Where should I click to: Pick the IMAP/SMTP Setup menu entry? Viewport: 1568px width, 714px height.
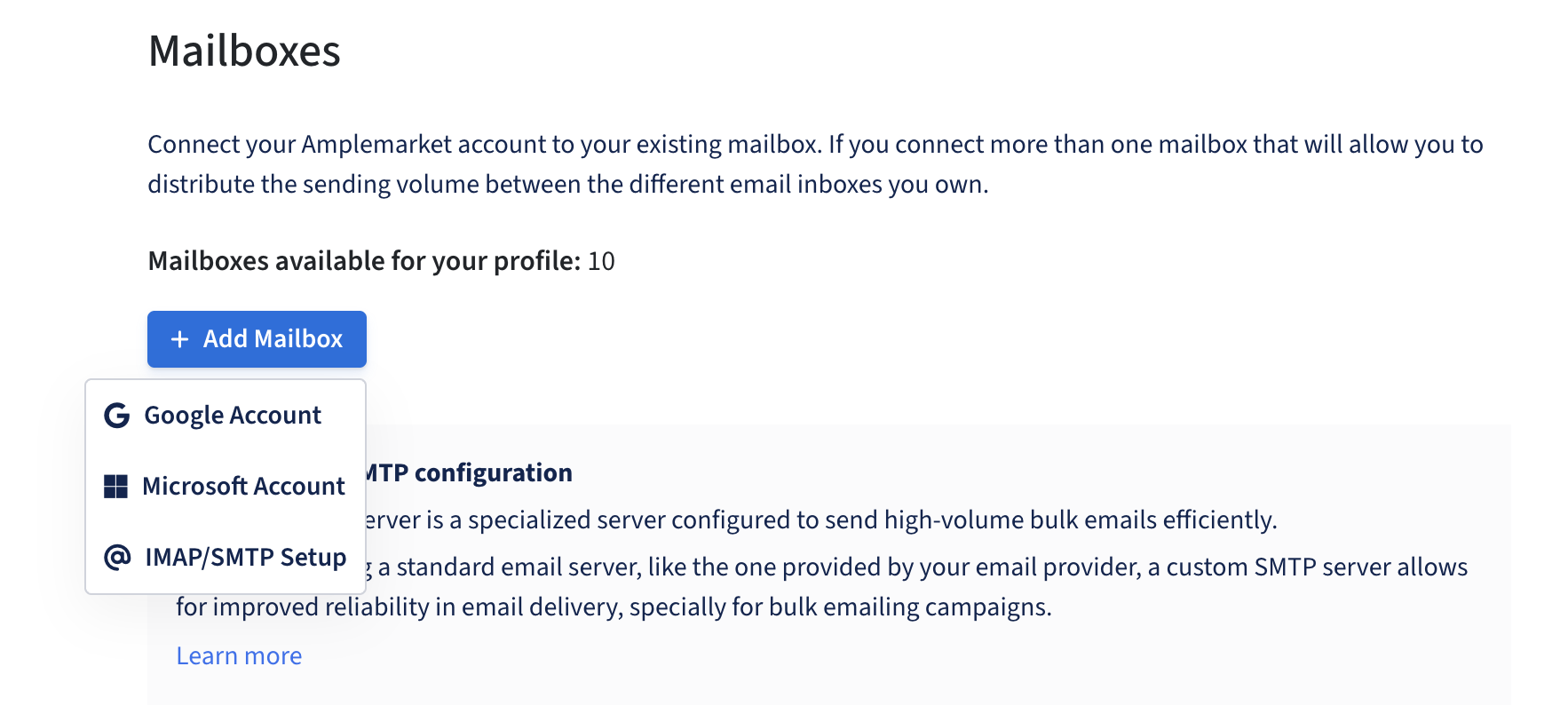(245, 558)
